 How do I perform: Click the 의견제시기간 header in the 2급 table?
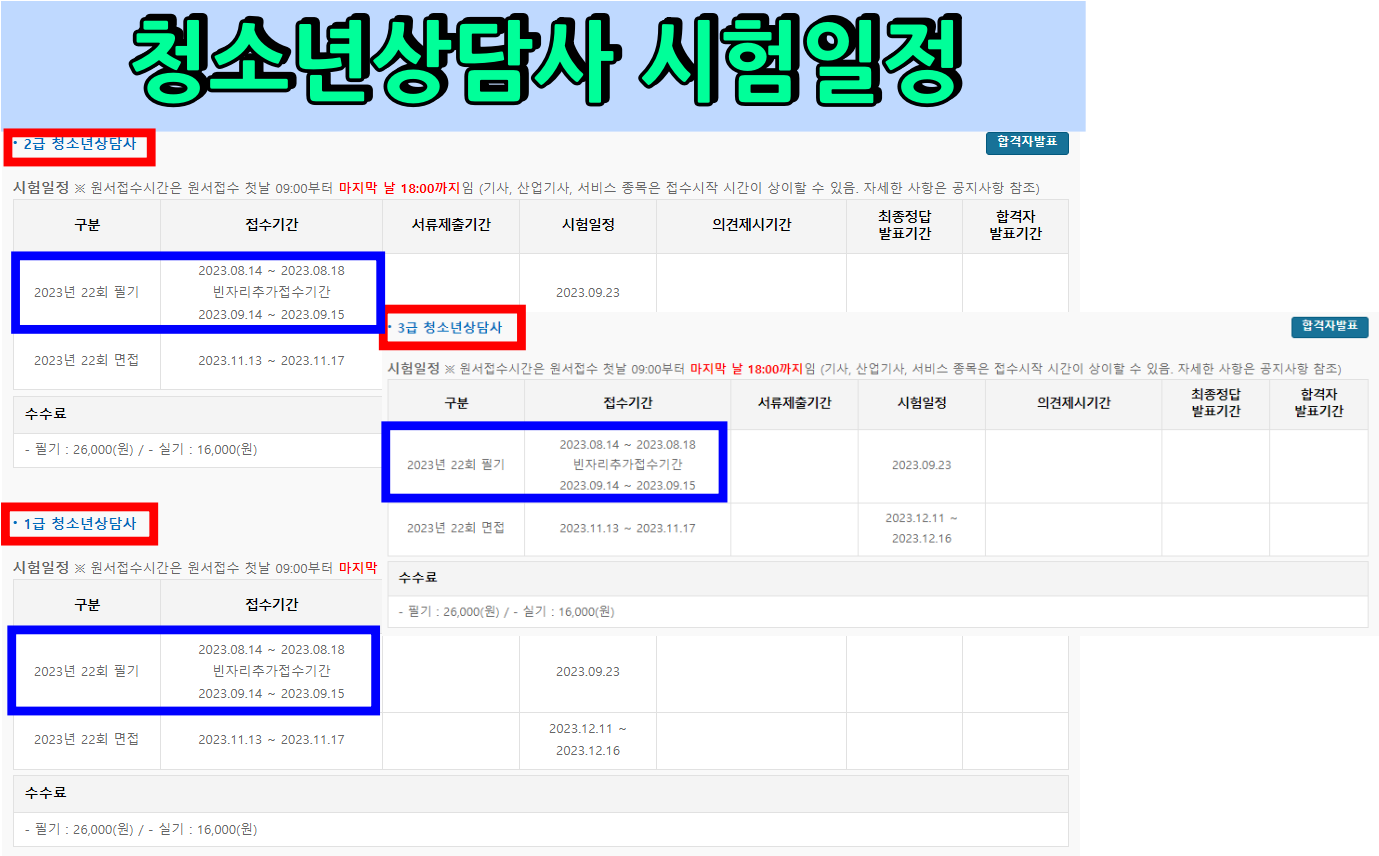click(751, 225)
